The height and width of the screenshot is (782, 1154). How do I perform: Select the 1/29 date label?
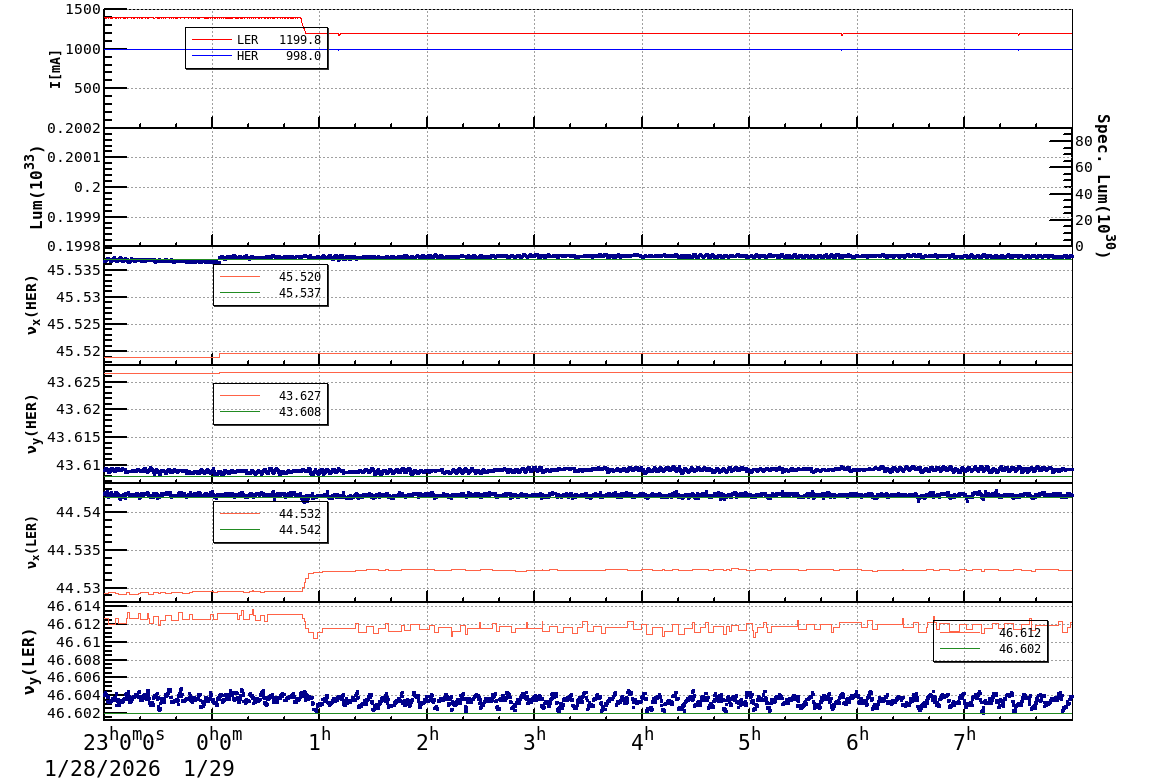point(207,765)
